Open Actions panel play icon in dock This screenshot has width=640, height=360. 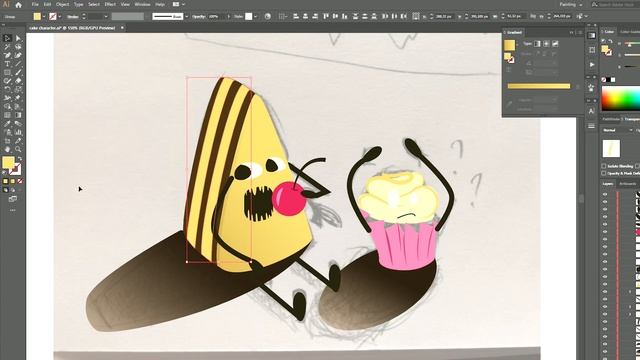[592, 64]
